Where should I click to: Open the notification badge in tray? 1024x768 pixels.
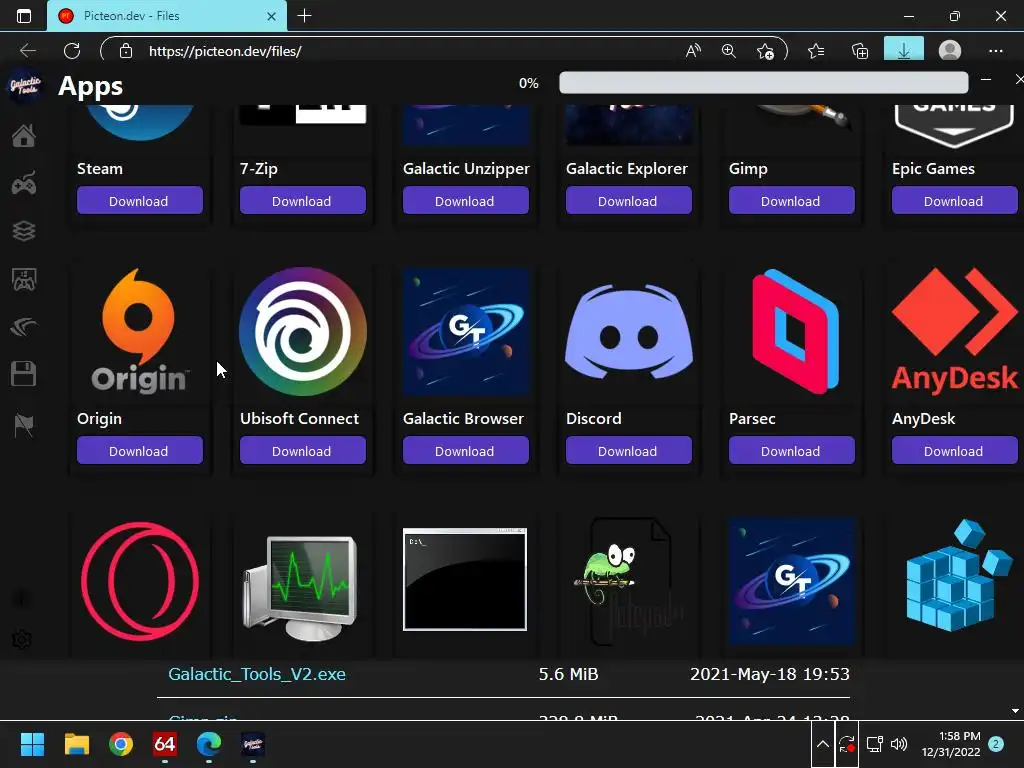click(x=996, y=744)
